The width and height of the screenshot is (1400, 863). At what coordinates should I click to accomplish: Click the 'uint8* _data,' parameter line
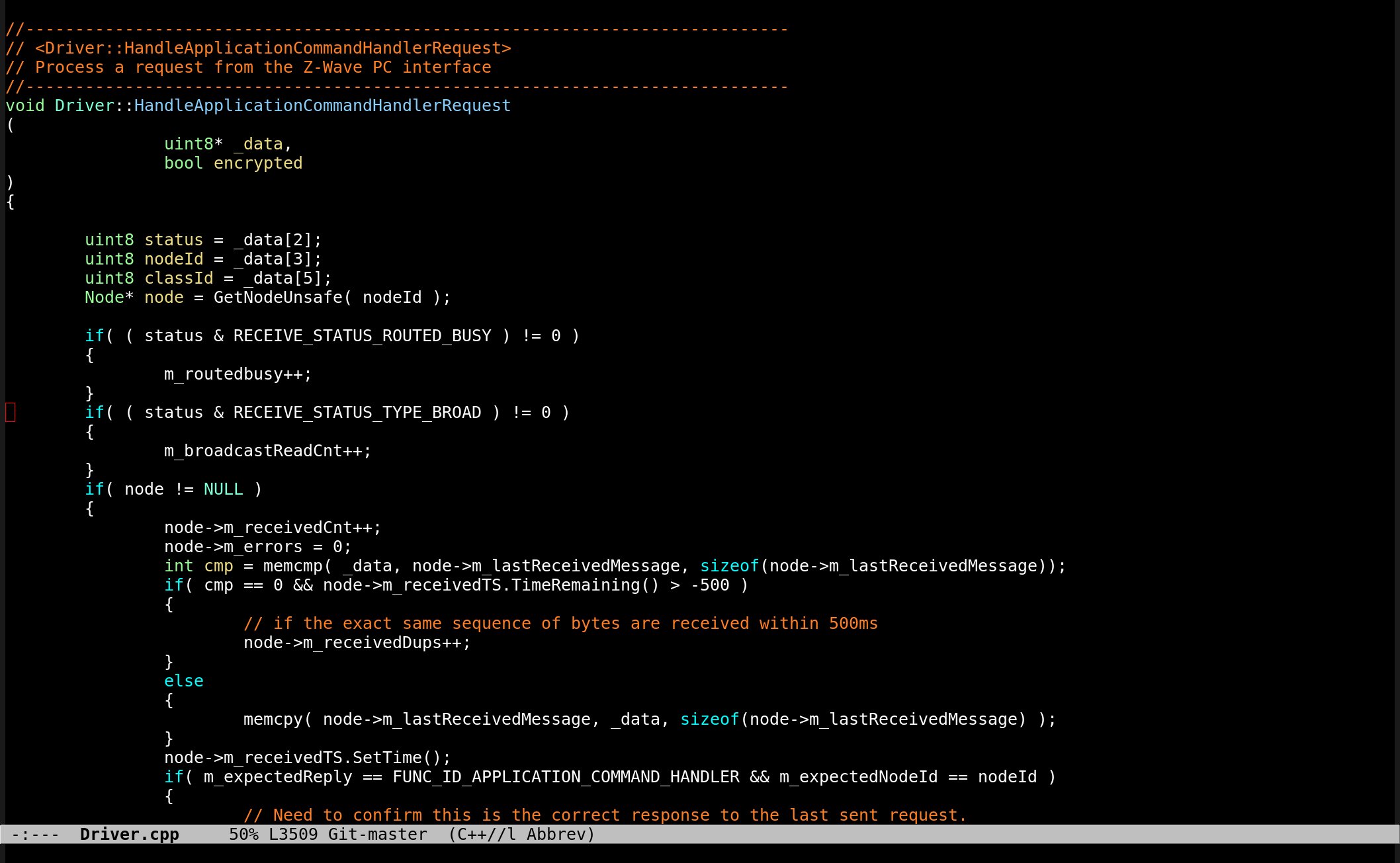(228, 144)
